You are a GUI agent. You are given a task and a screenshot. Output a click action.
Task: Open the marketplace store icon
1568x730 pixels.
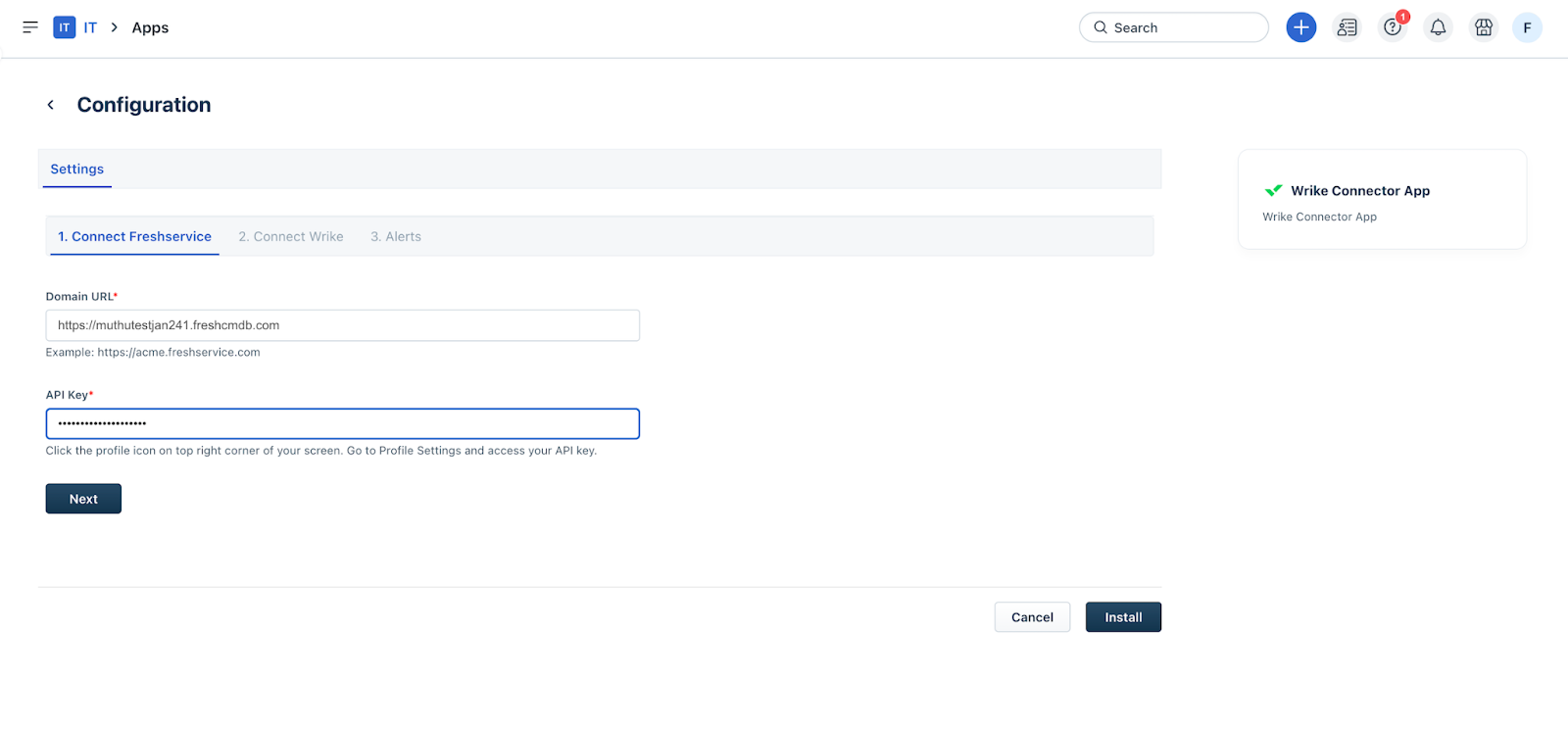point(1484,27)
